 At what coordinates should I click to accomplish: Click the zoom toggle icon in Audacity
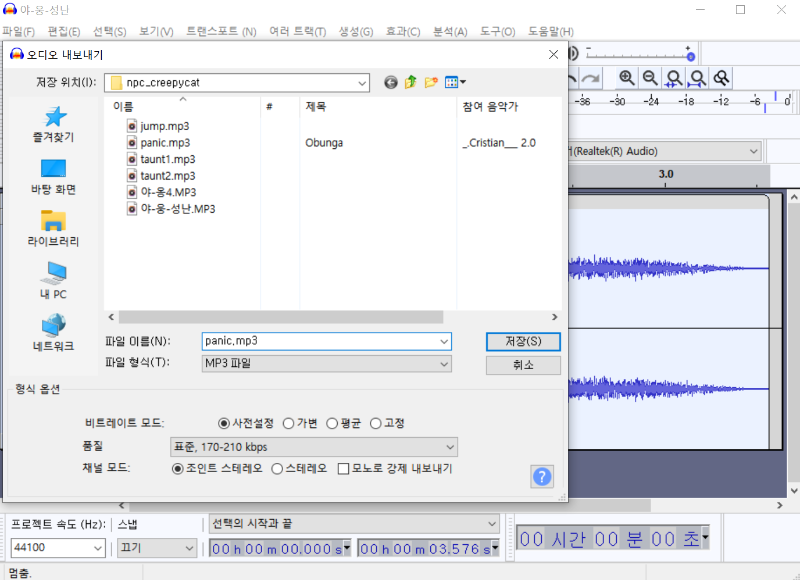pos(721,78)
